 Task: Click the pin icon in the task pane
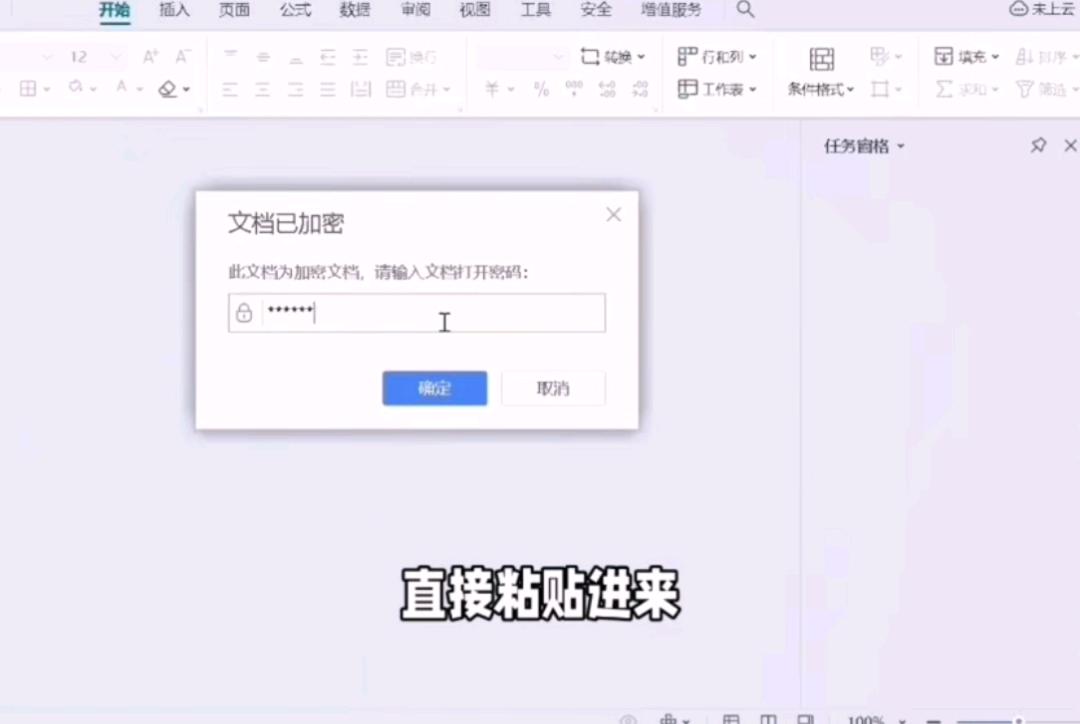click(1038, 145)
